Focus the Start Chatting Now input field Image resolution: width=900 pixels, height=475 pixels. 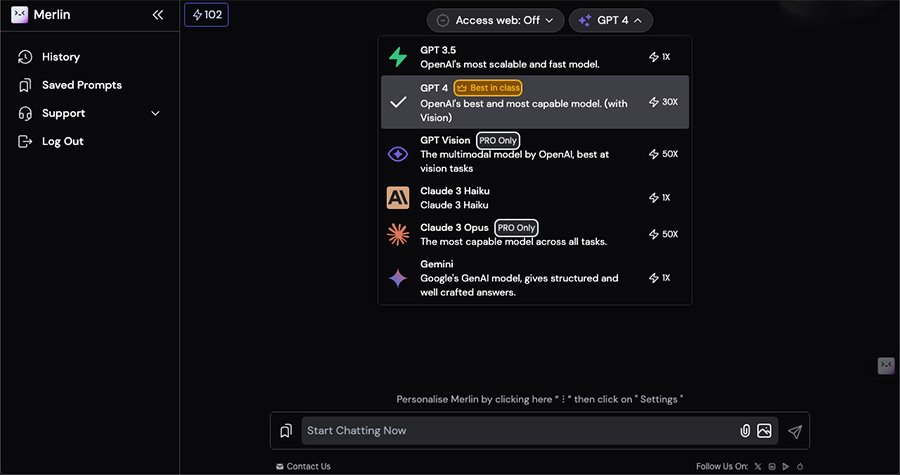[515, 431]
